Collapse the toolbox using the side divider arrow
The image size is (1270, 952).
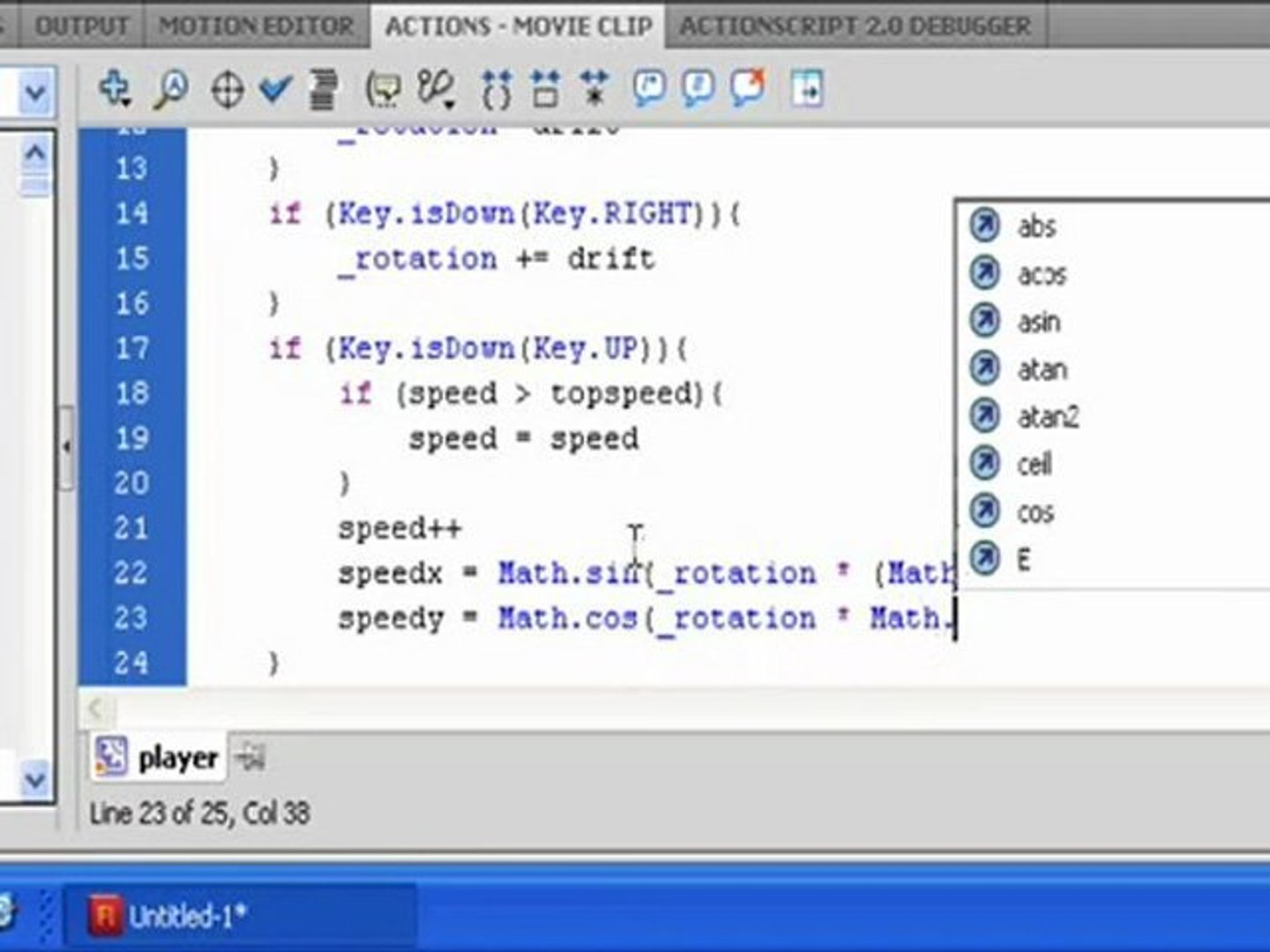pyautogui.click(x=66, y=447)
